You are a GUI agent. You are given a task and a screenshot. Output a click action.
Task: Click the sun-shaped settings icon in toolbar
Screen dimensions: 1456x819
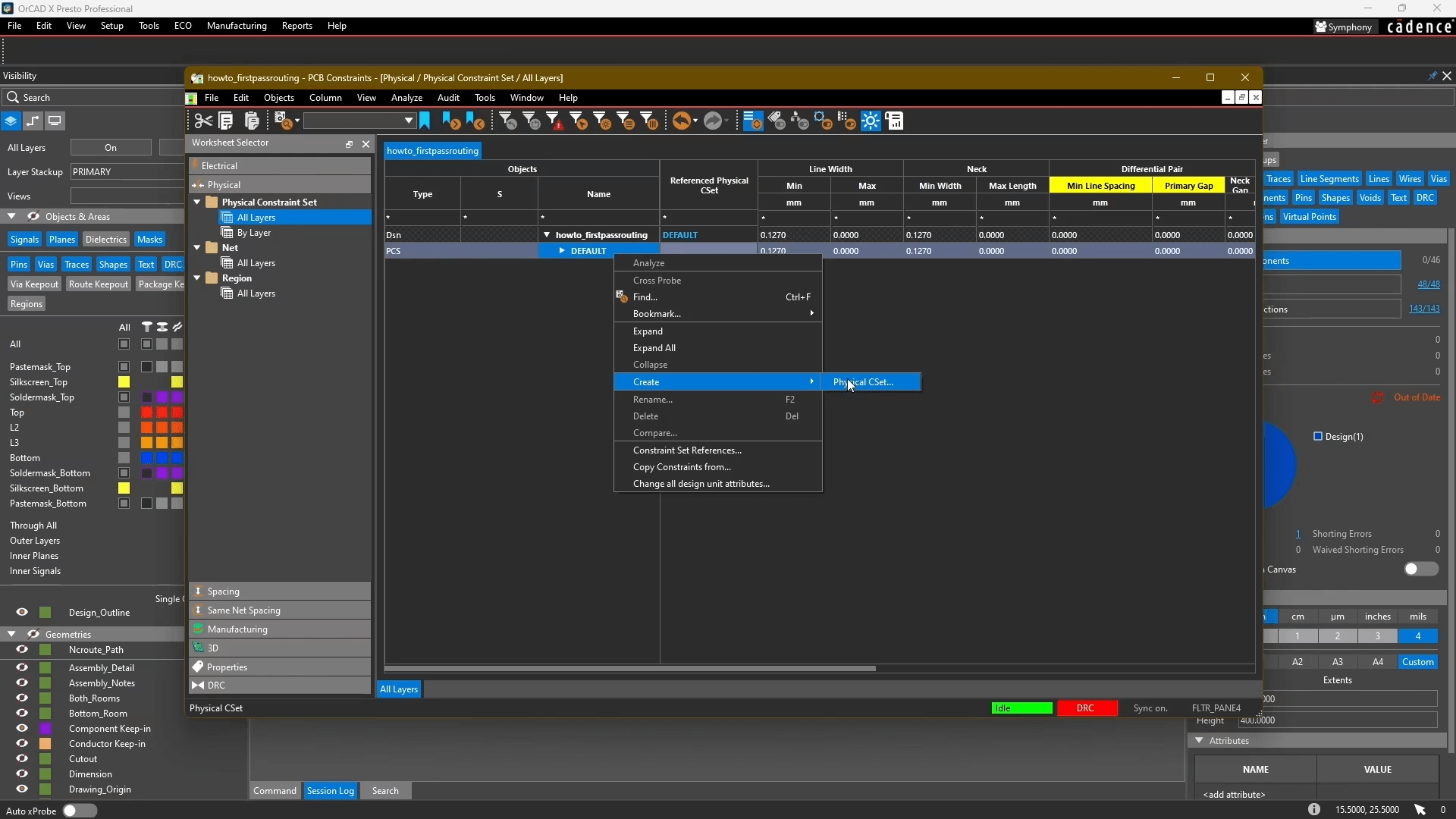(871, 121)
